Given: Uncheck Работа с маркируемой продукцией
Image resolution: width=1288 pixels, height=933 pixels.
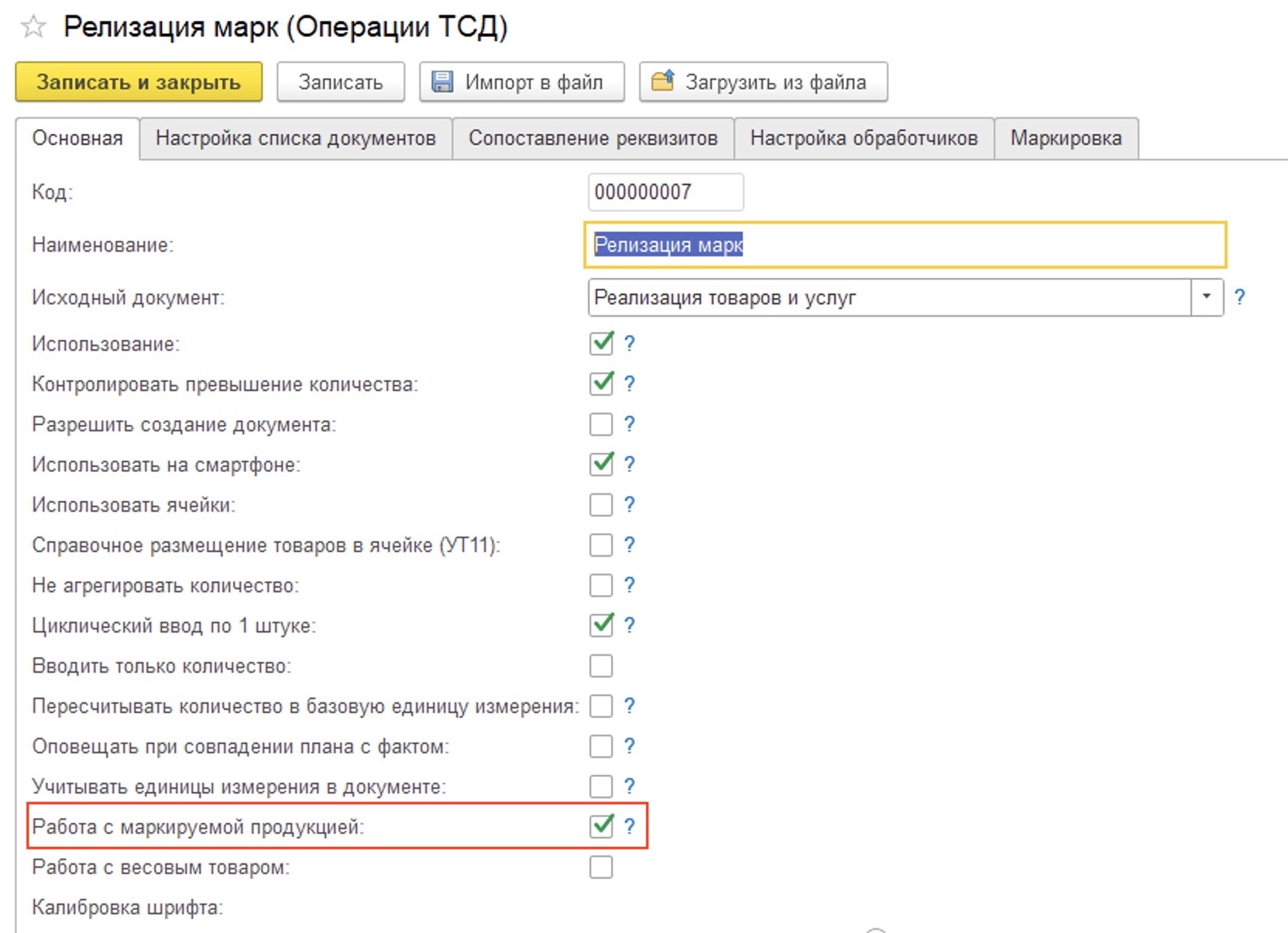Looking at the screenshot, I should (601, 827).
